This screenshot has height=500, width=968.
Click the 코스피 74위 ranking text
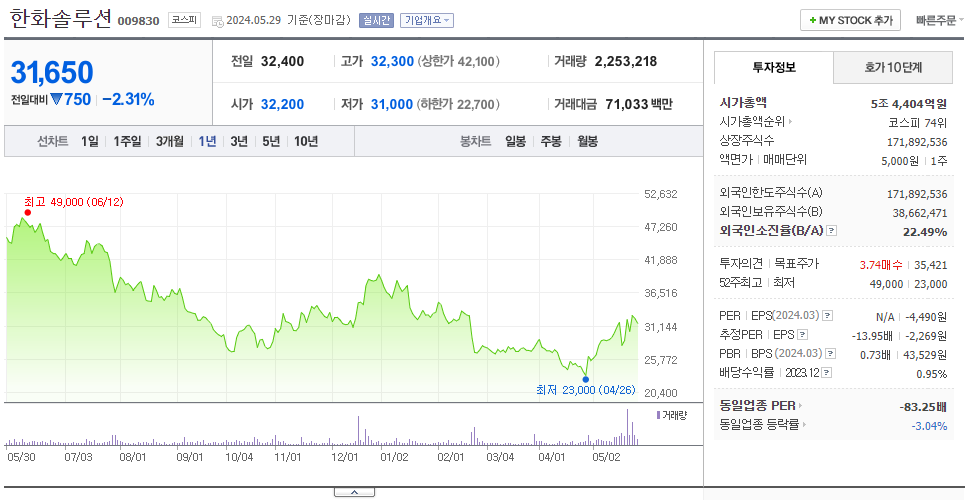[x=917, y=122]
